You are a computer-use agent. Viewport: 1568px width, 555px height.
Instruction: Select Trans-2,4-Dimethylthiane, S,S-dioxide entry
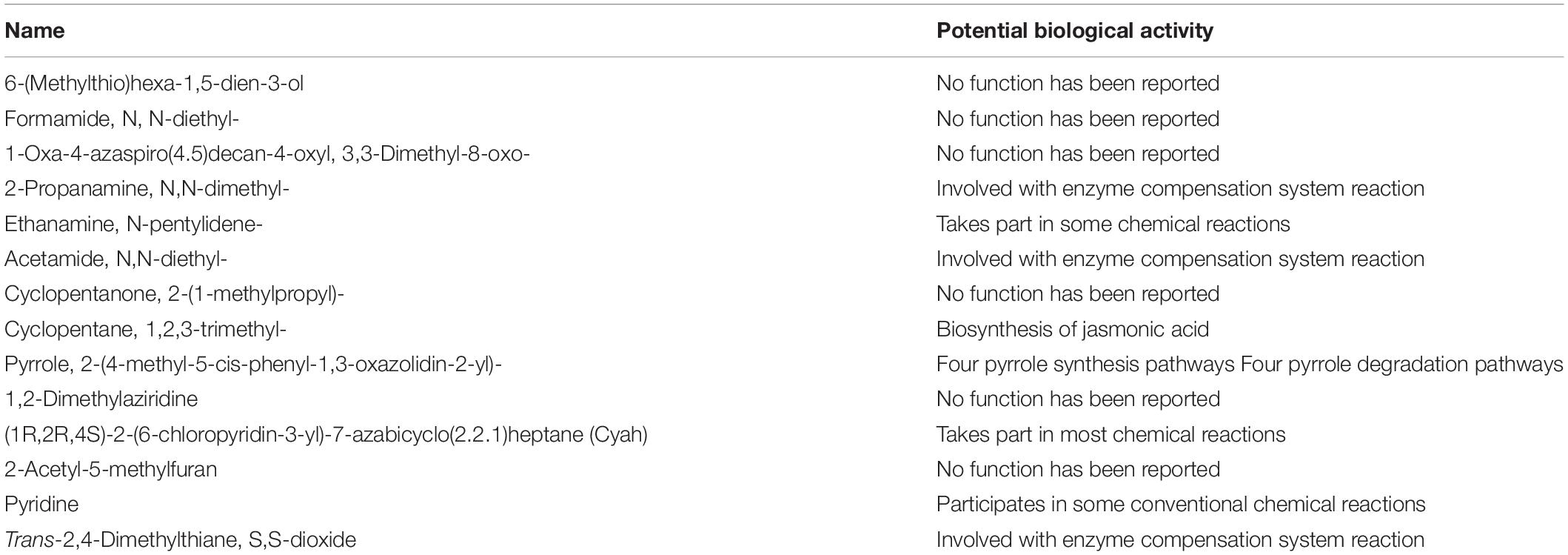181,539
